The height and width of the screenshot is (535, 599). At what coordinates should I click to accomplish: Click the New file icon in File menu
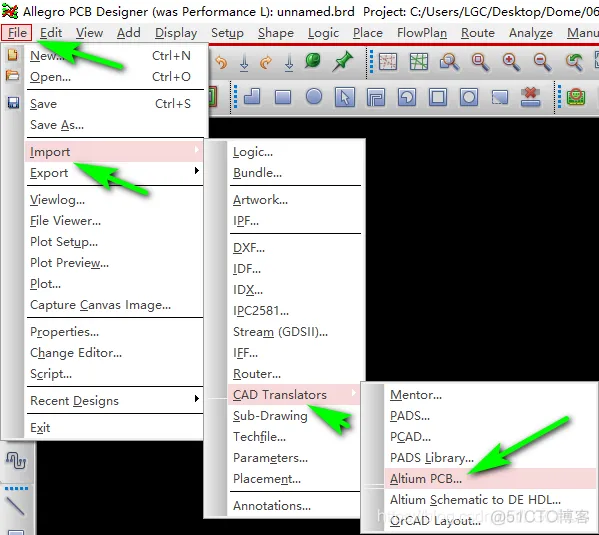13,55
